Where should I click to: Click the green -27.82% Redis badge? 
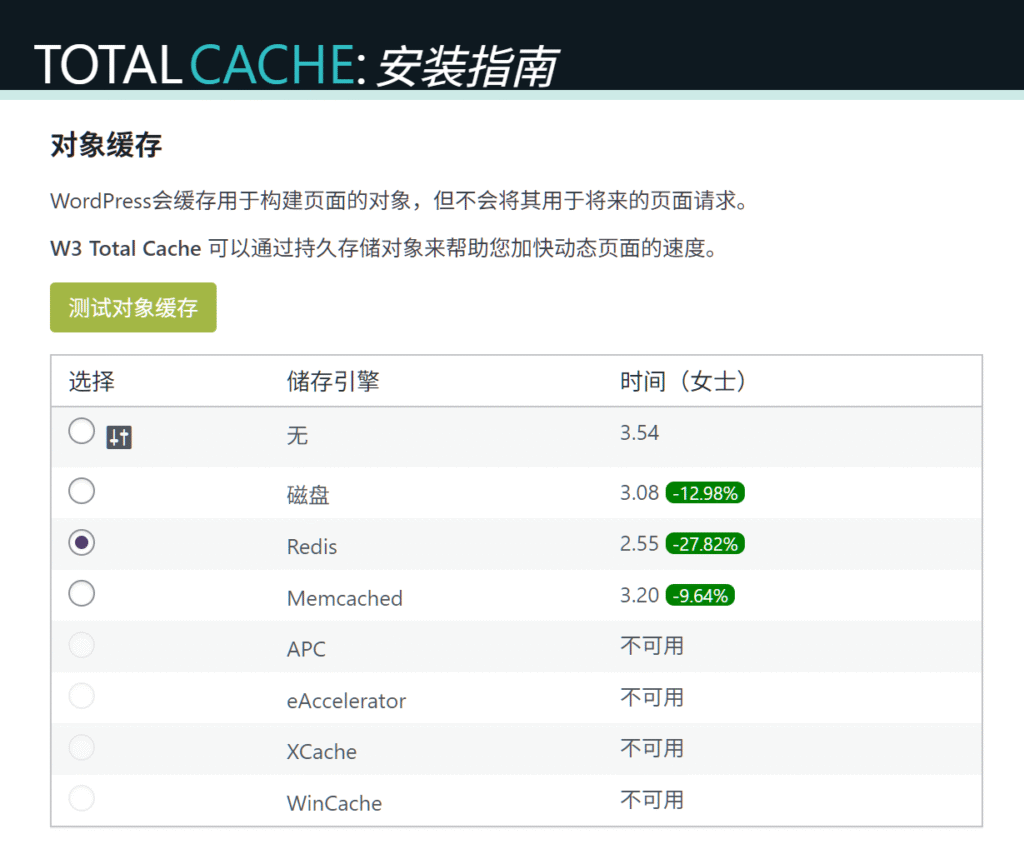click(x=705, y=544)
